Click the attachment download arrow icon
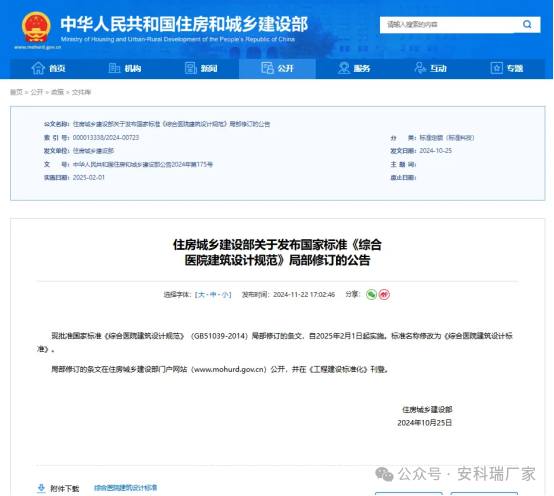The width and height of the screenshot is (554, 496). coord(41,489)
